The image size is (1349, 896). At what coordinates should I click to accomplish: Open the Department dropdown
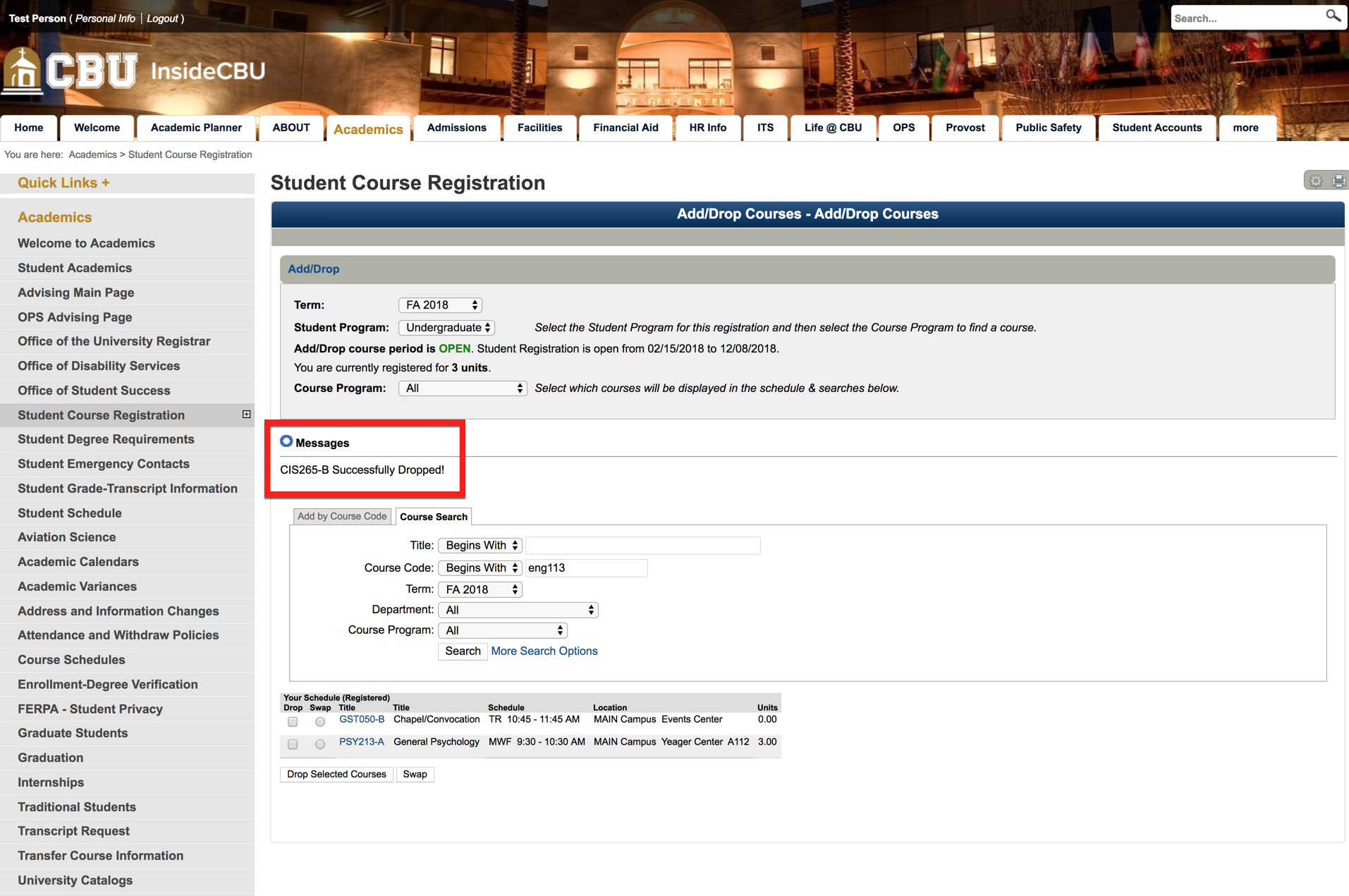(518, 610)
